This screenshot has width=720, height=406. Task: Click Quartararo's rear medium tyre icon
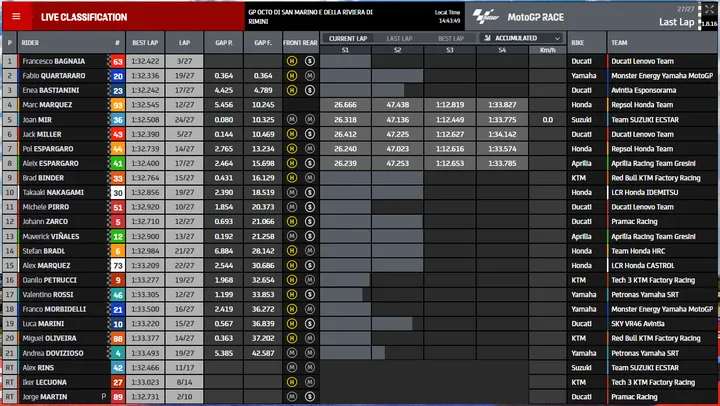(310, 76)
